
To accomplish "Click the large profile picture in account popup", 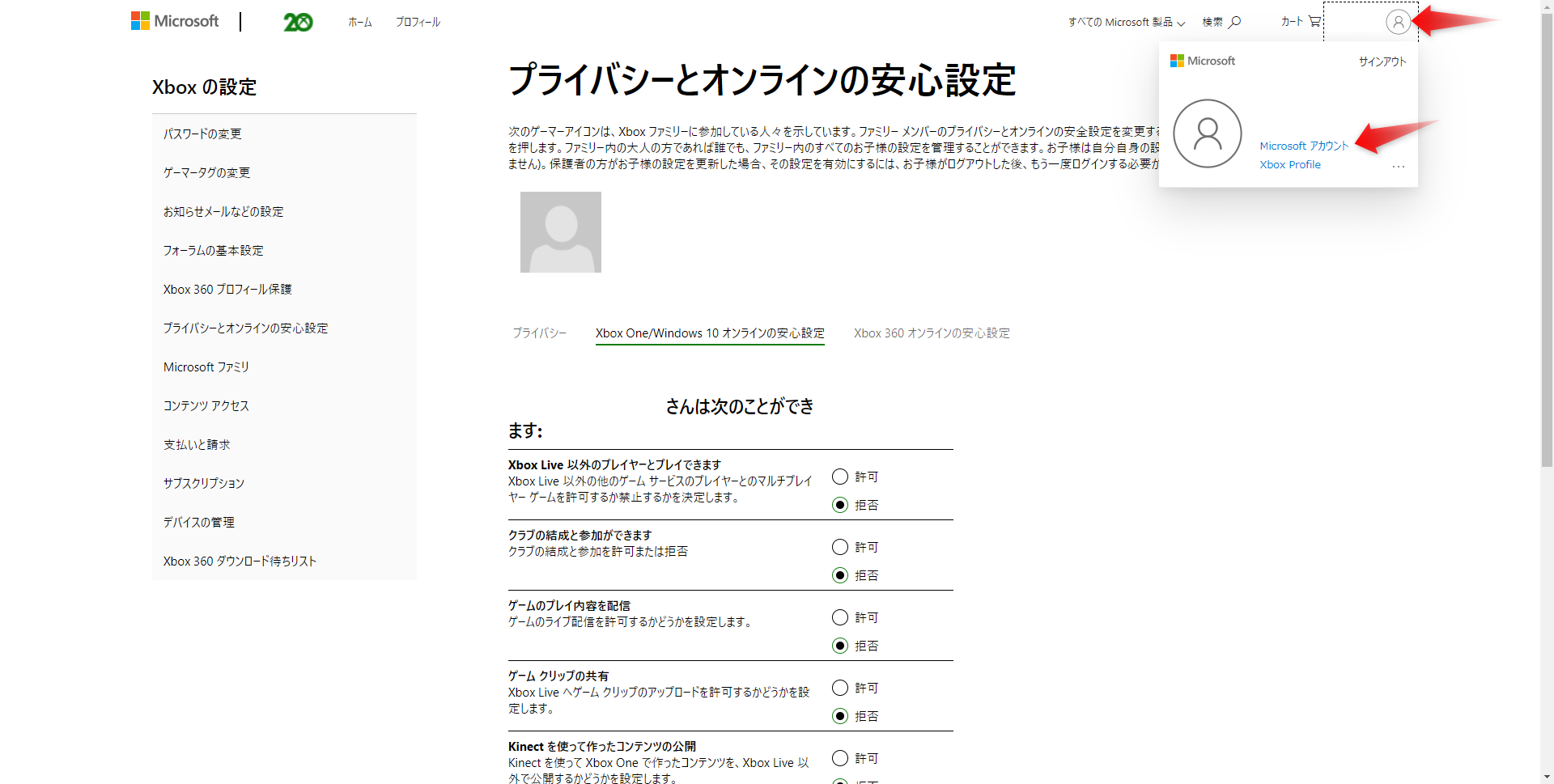I will [x=1207, y=133].
